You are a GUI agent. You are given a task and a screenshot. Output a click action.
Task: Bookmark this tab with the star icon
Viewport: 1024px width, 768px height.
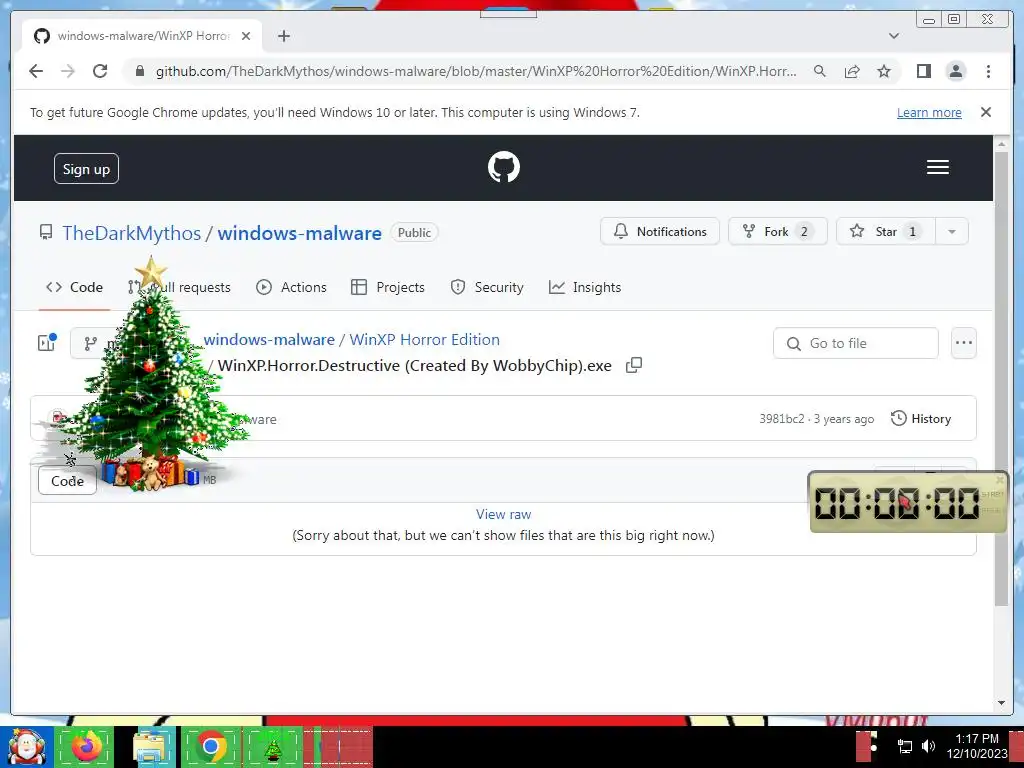pos(884,71)
